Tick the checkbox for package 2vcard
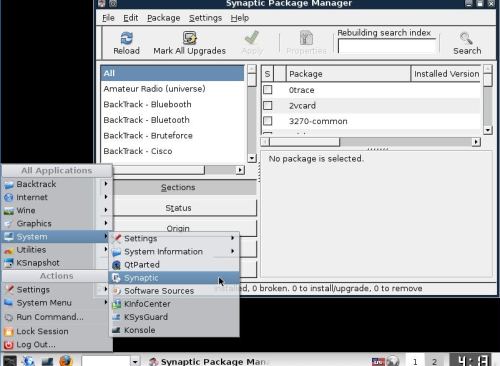This screenshot has width=500, height=366. pos(267,105)
